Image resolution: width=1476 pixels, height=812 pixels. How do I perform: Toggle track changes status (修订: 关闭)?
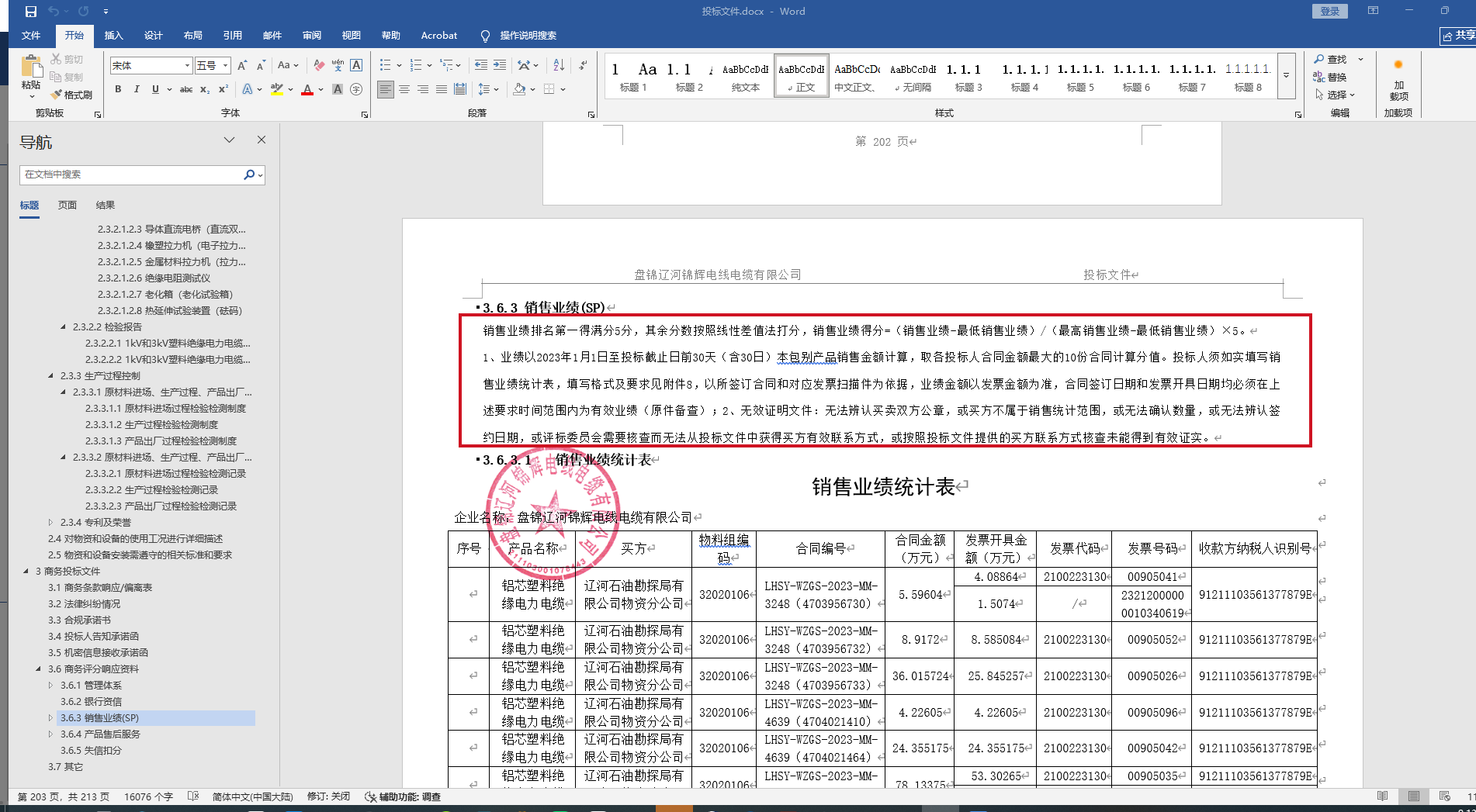[328, 796]
